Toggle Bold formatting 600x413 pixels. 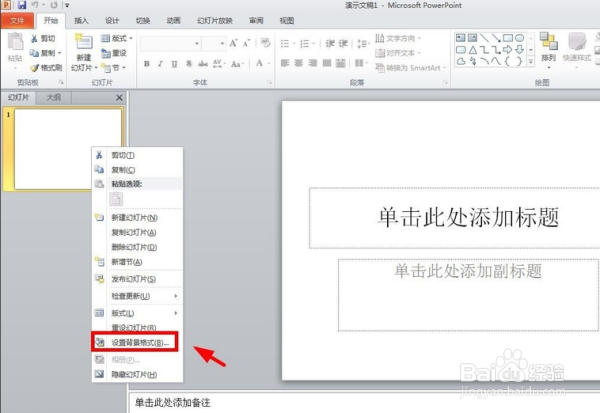click(x=147, y=64)
